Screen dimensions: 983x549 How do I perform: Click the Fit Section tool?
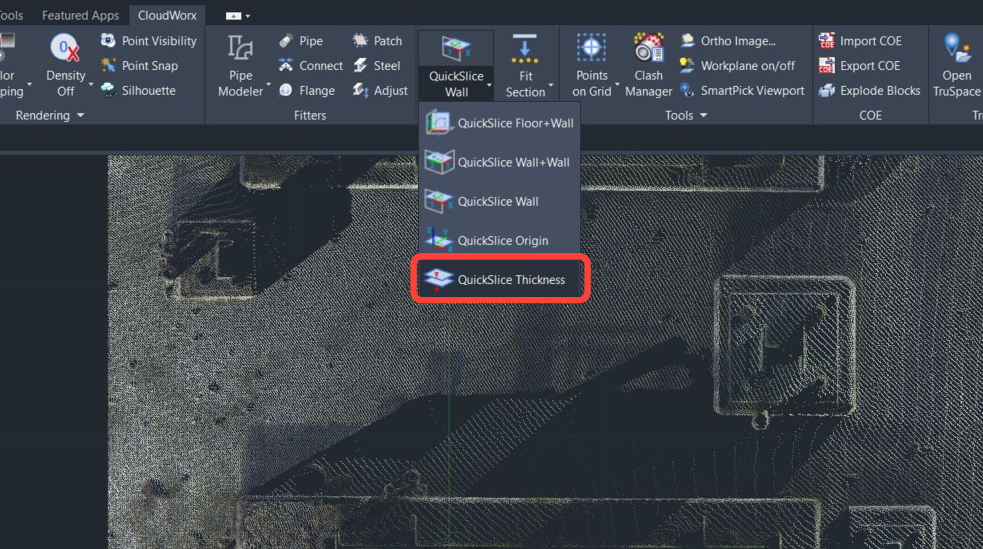click(x=525, y=66)
